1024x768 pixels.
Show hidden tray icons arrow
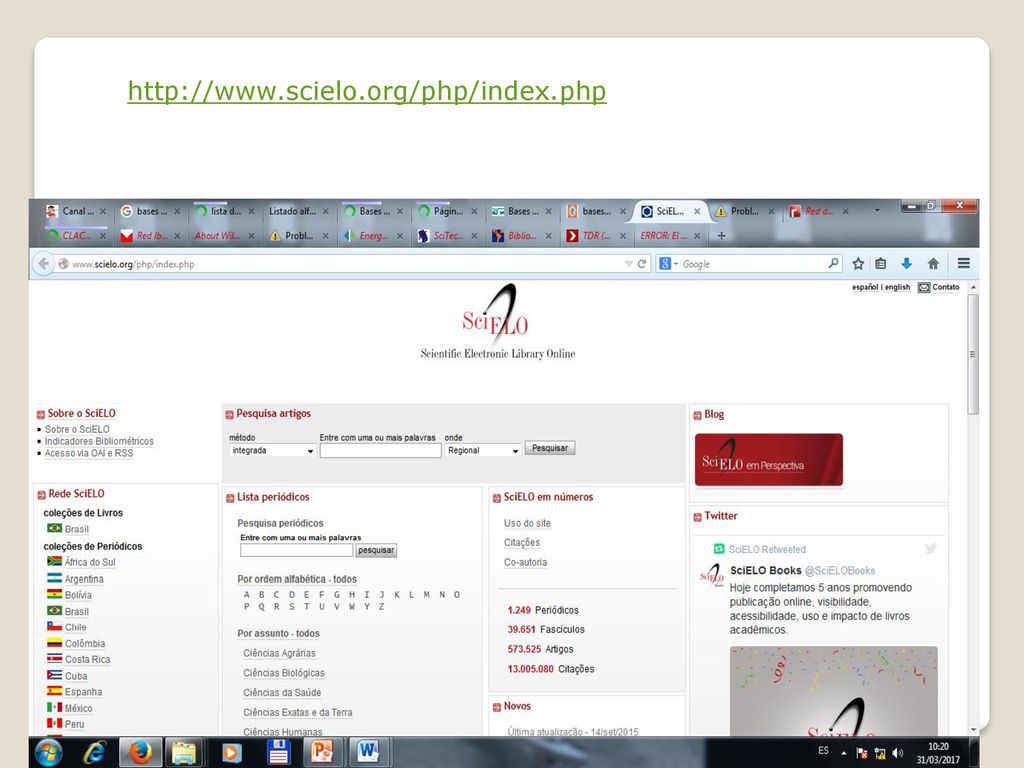coord(844,753)
